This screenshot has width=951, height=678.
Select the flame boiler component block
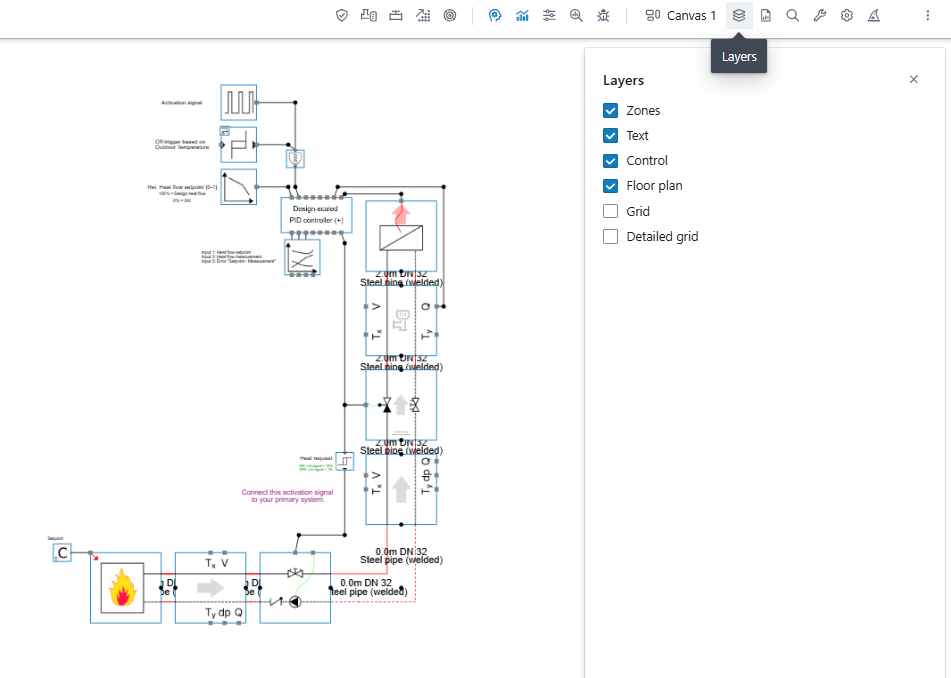[125, 588]
